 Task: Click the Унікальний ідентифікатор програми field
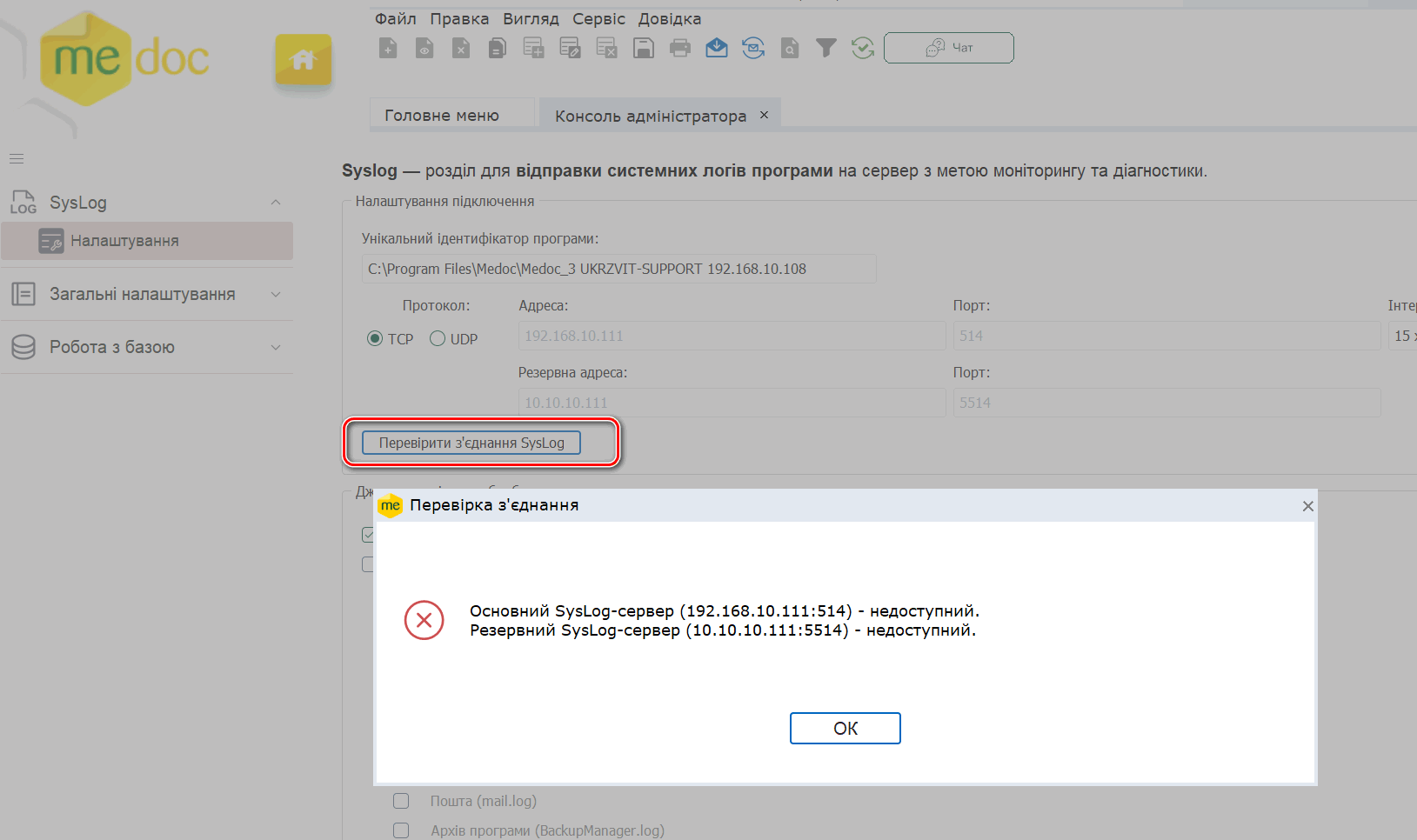[618, 269]
